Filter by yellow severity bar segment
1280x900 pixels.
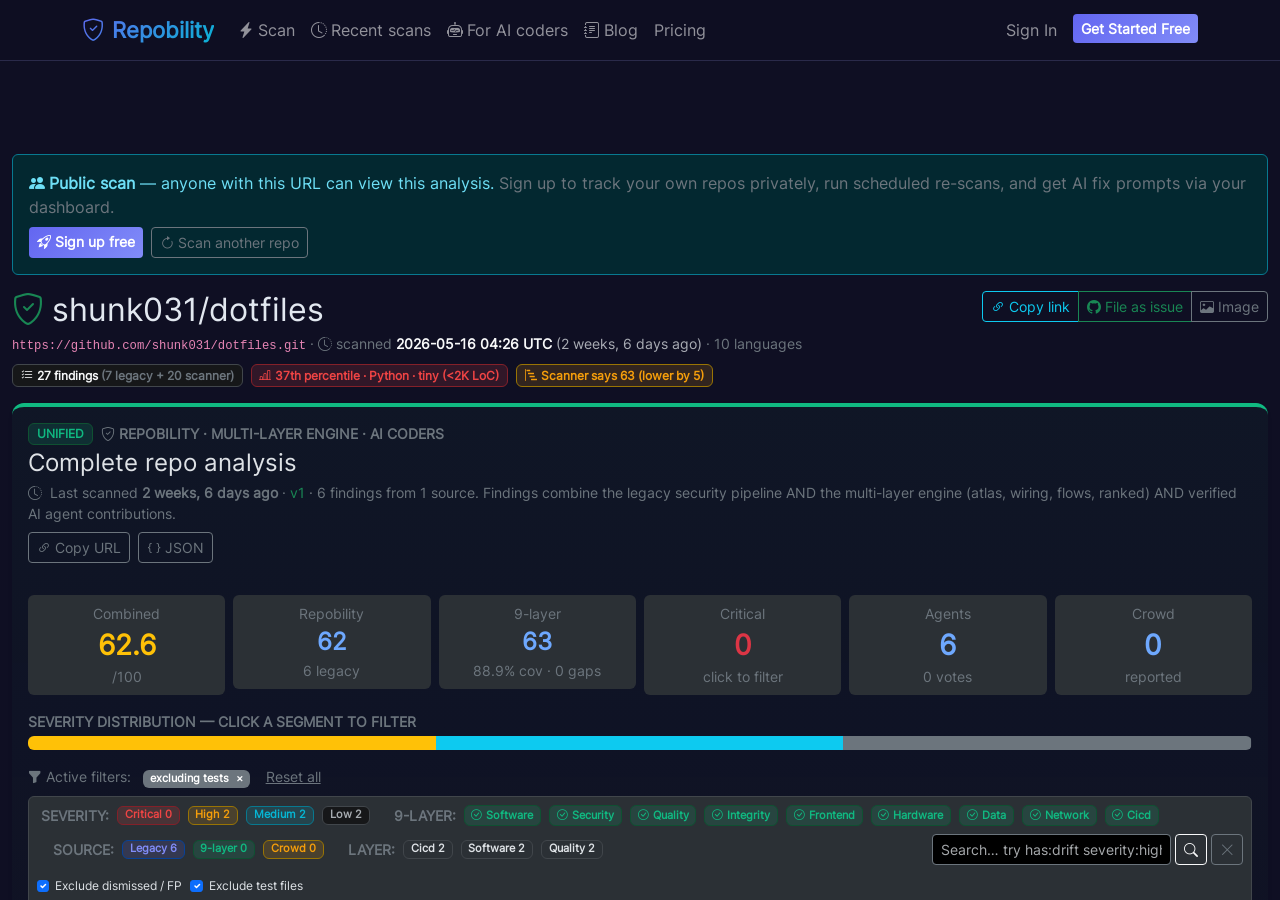pyautogui.click(x=232, y=743)
